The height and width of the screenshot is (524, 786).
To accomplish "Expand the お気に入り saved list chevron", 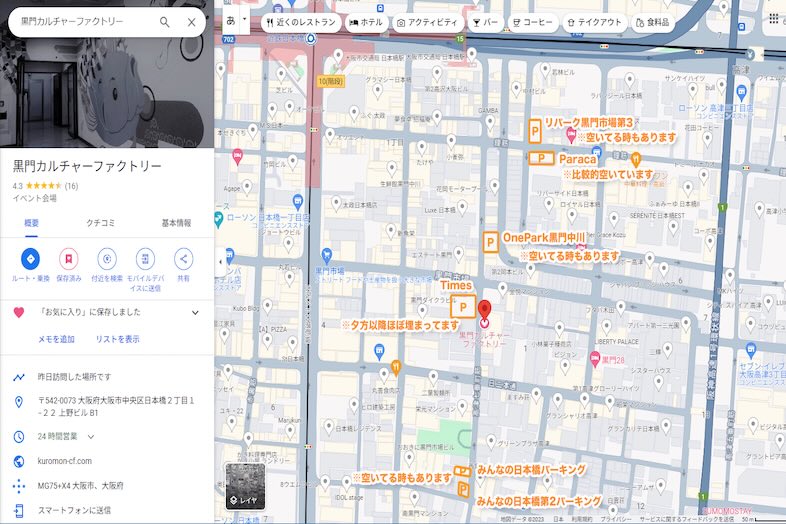I will (195, 313).
